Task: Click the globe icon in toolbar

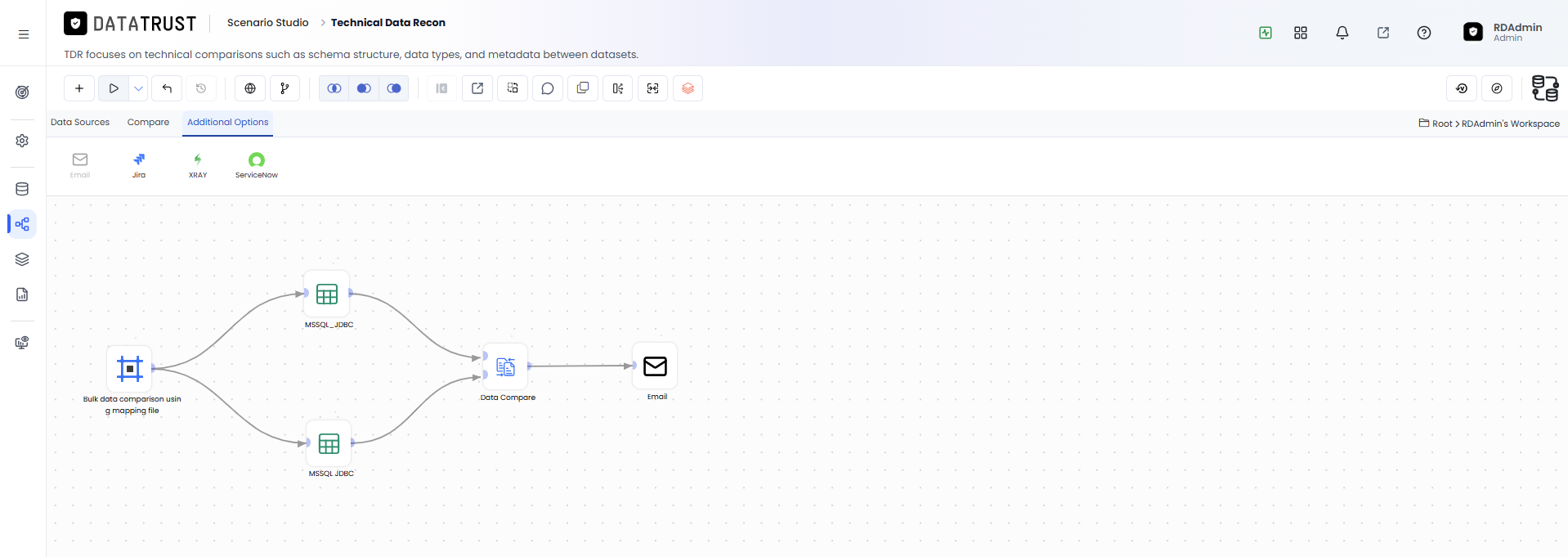Action: pos(250,88)
